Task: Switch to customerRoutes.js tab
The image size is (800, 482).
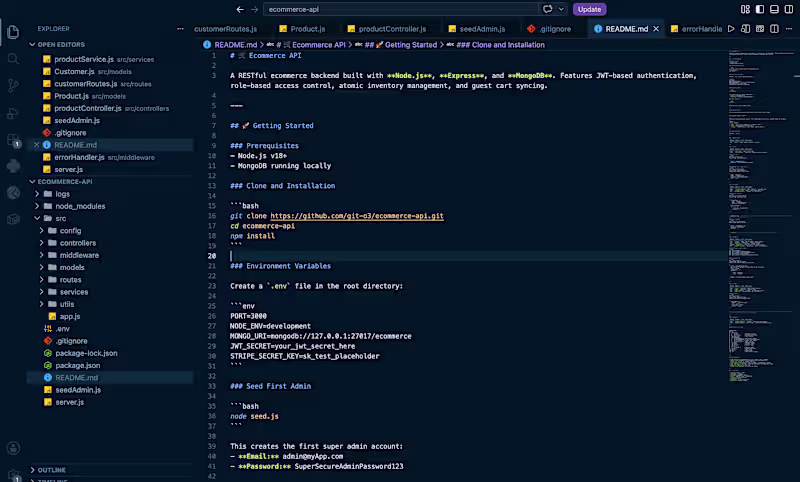Action: coord(228,29)
